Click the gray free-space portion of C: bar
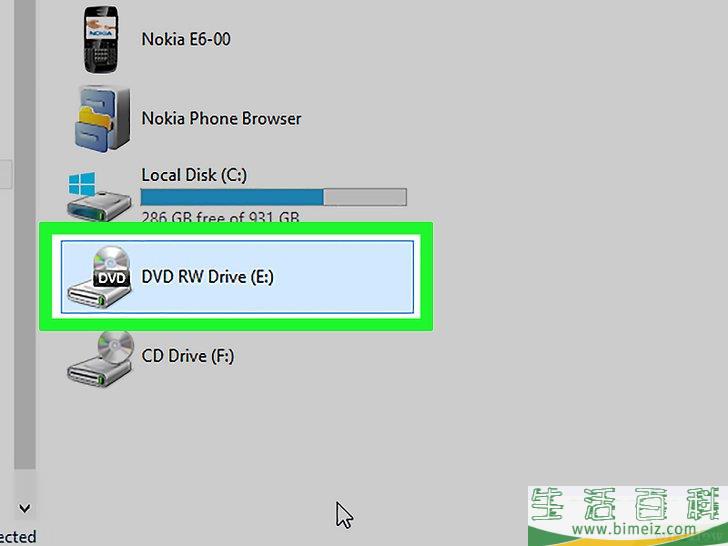The height and width of the screenshot is (546, 728). pyautogui.click(x=365, y=197)
